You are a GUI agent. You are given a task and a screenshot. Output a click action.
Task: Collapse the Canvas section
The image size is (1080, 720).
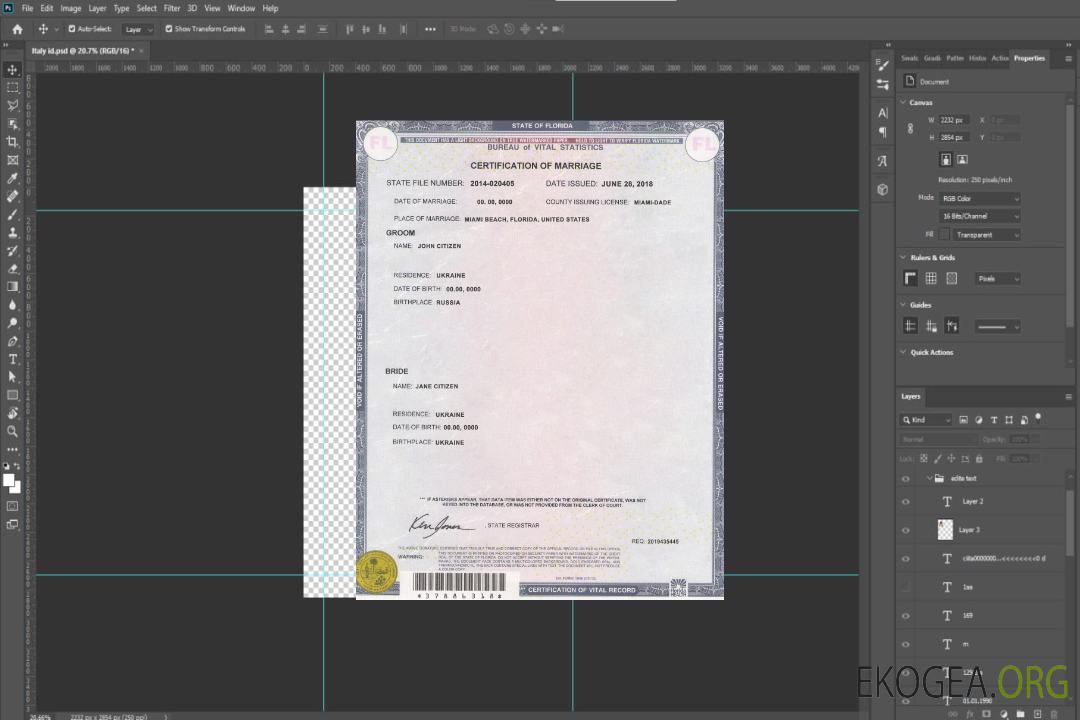point(903,102)
